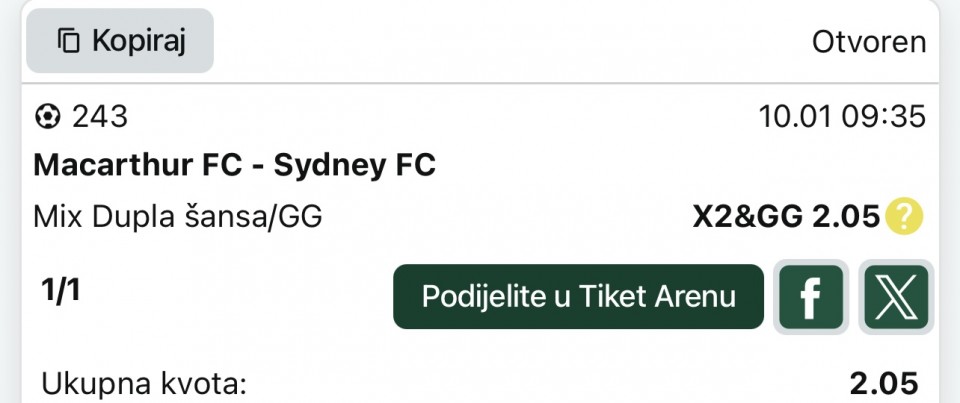Share the ticket on Facebook
960x403 pixels.
[811, 297]
